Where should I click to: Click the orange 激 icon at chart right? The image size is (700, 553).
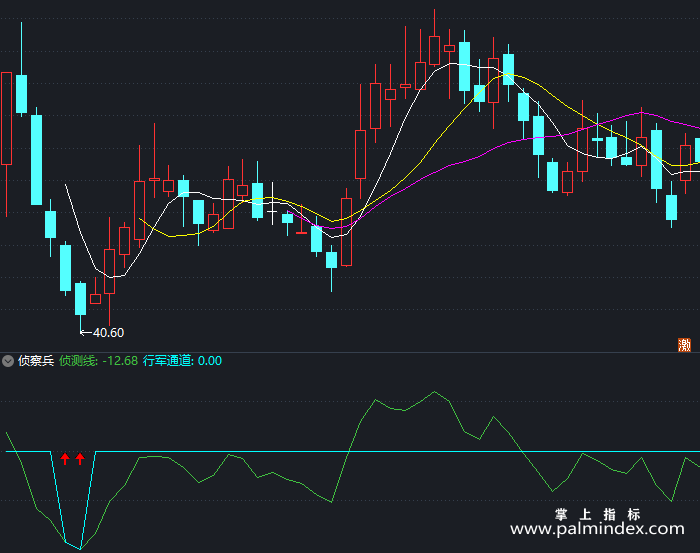pyautogui.click(x=684, y=345)
